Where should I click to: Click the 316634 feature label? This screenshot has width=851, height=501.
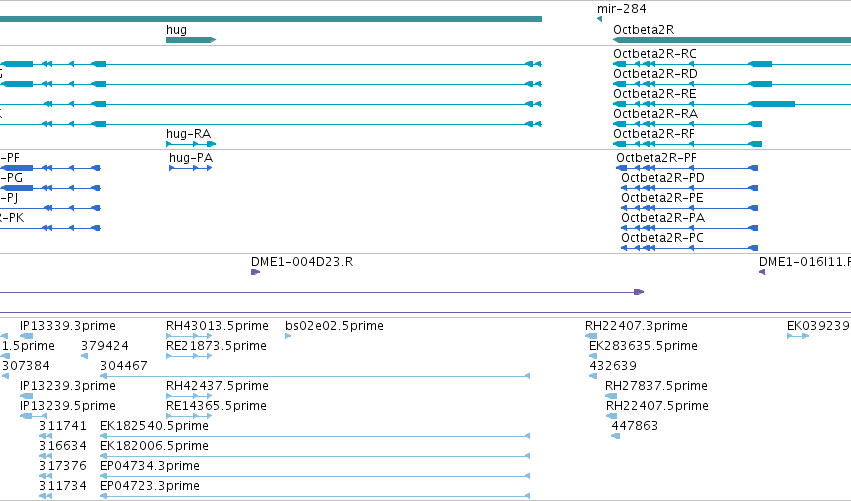(x=63, y=447)
